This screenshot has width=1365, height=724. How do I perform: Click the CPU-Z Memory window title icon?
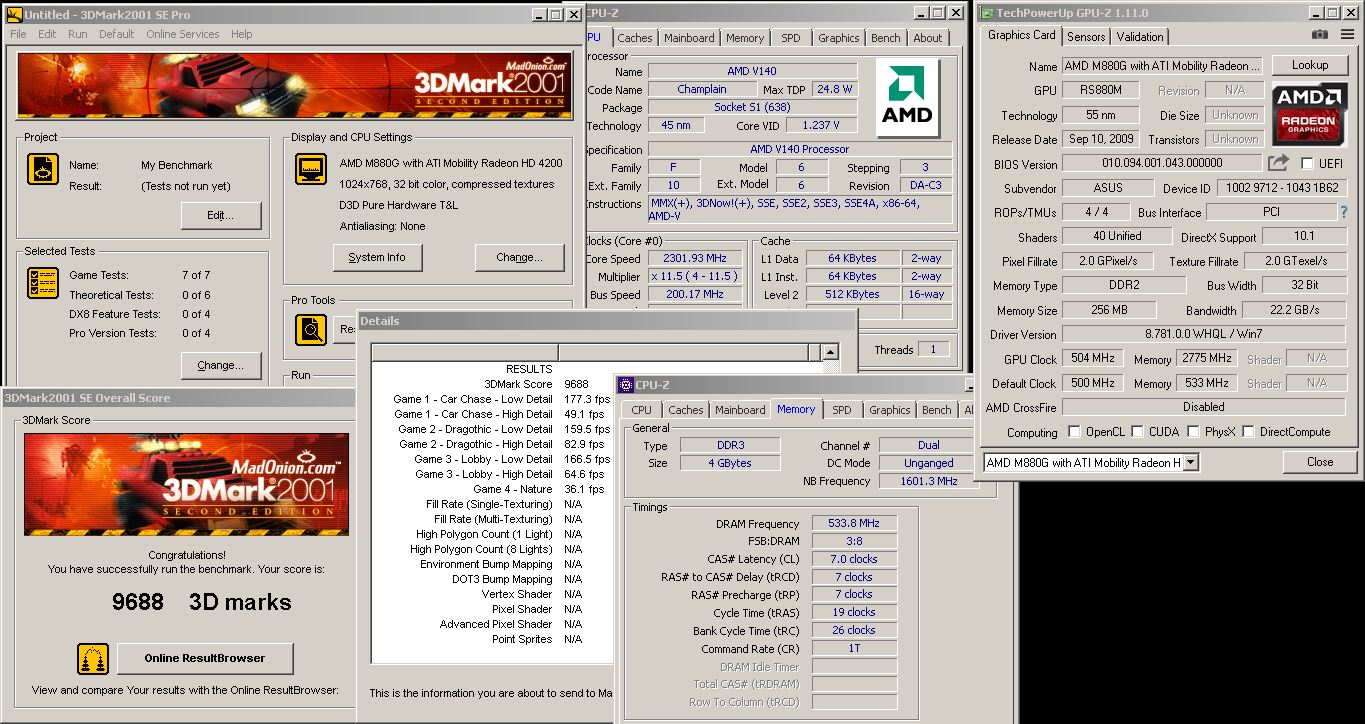point(626,385)
